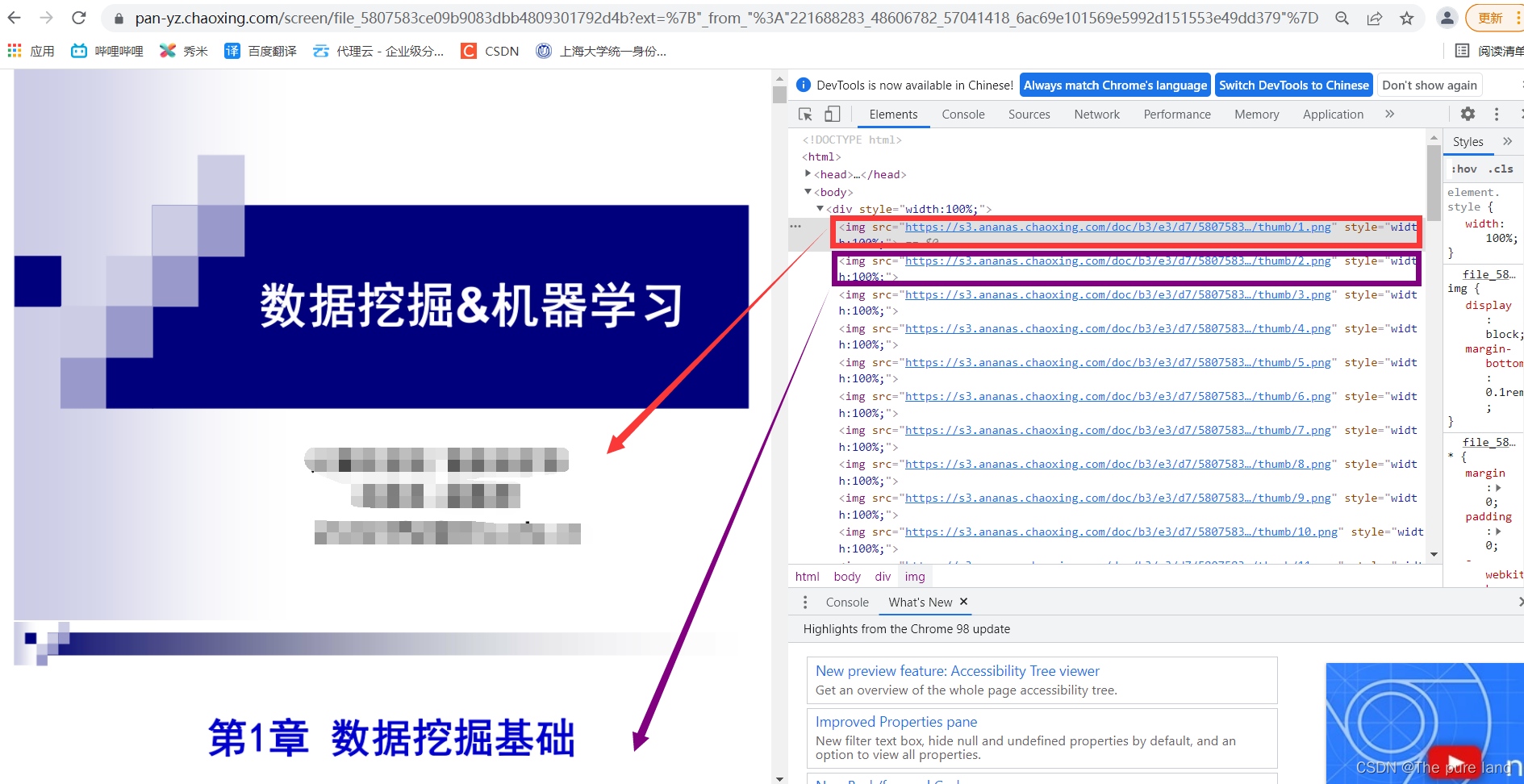This screenshot has width=1524, height=784.
Task: Open the thumb/3.png image link
Action: pyautogui.click(x=1117, y=295)
